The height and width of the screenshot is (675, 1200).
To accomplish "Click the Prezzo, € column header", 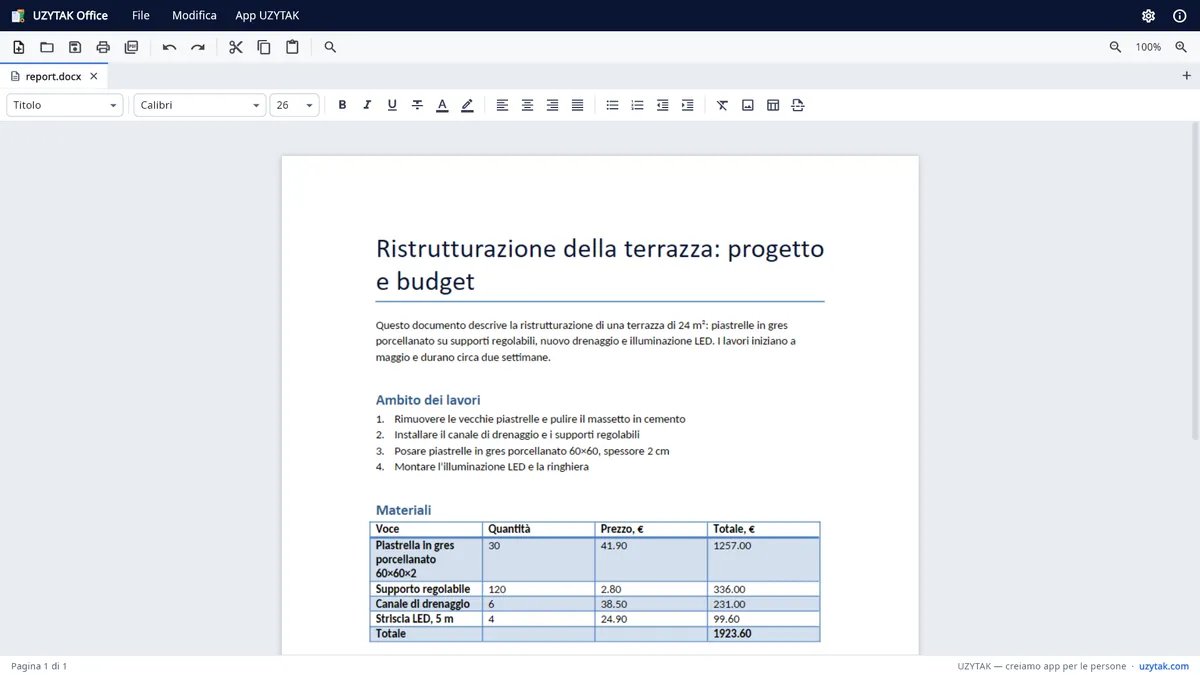I will (x=651, y=529).
